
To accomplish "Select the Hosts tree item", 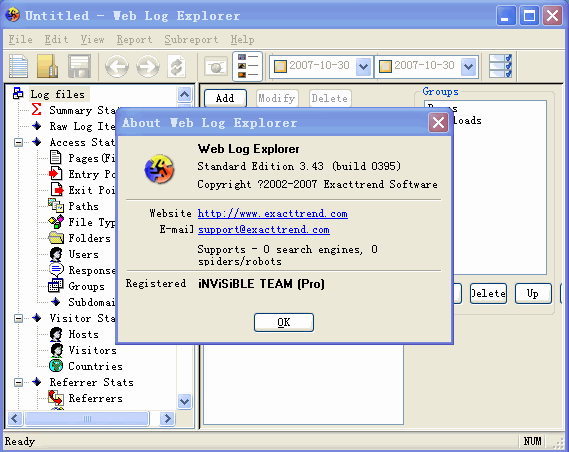I will pyautogui.click(x=83, y=334).
